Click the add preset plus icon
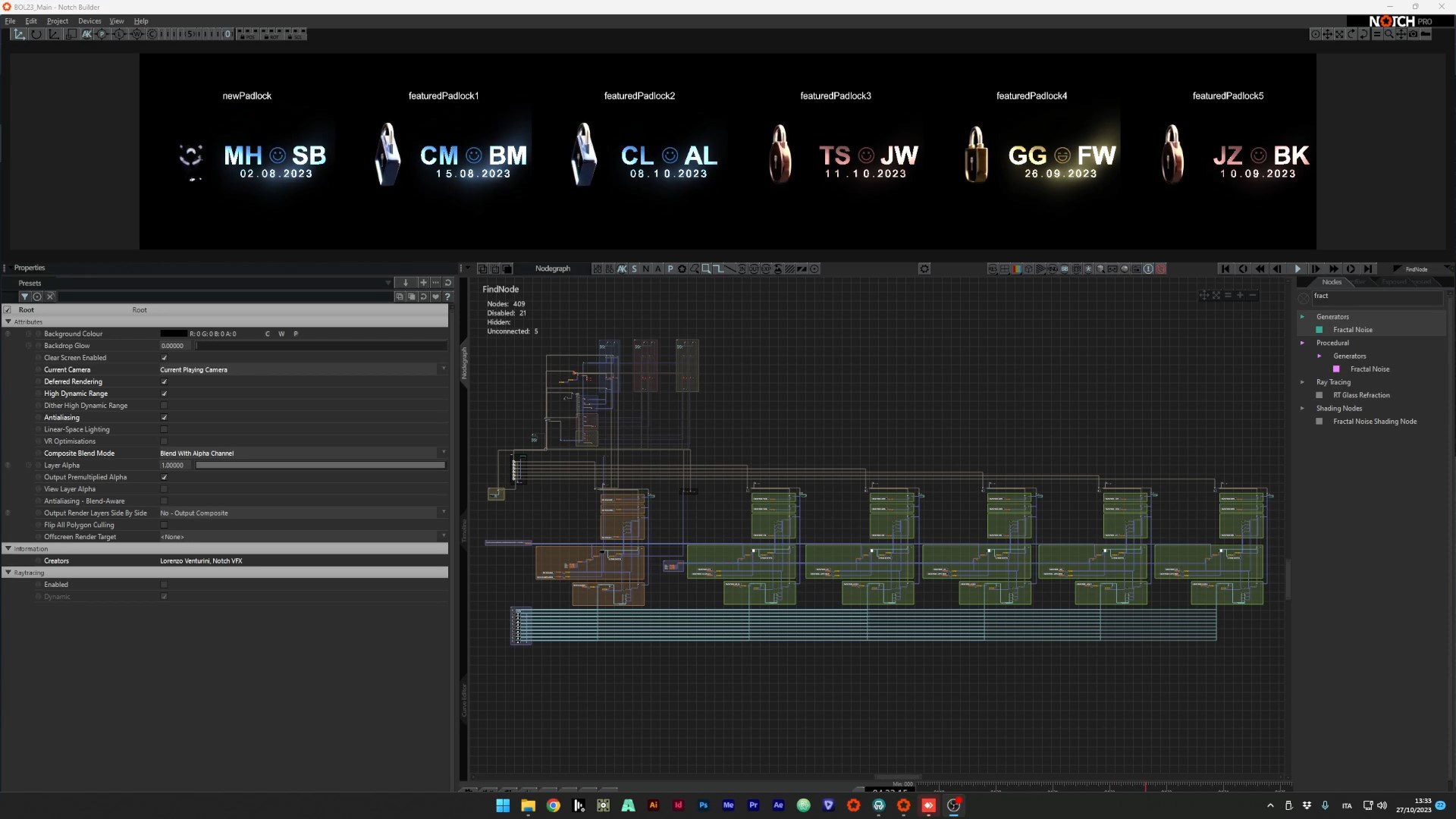 [423, 282]
